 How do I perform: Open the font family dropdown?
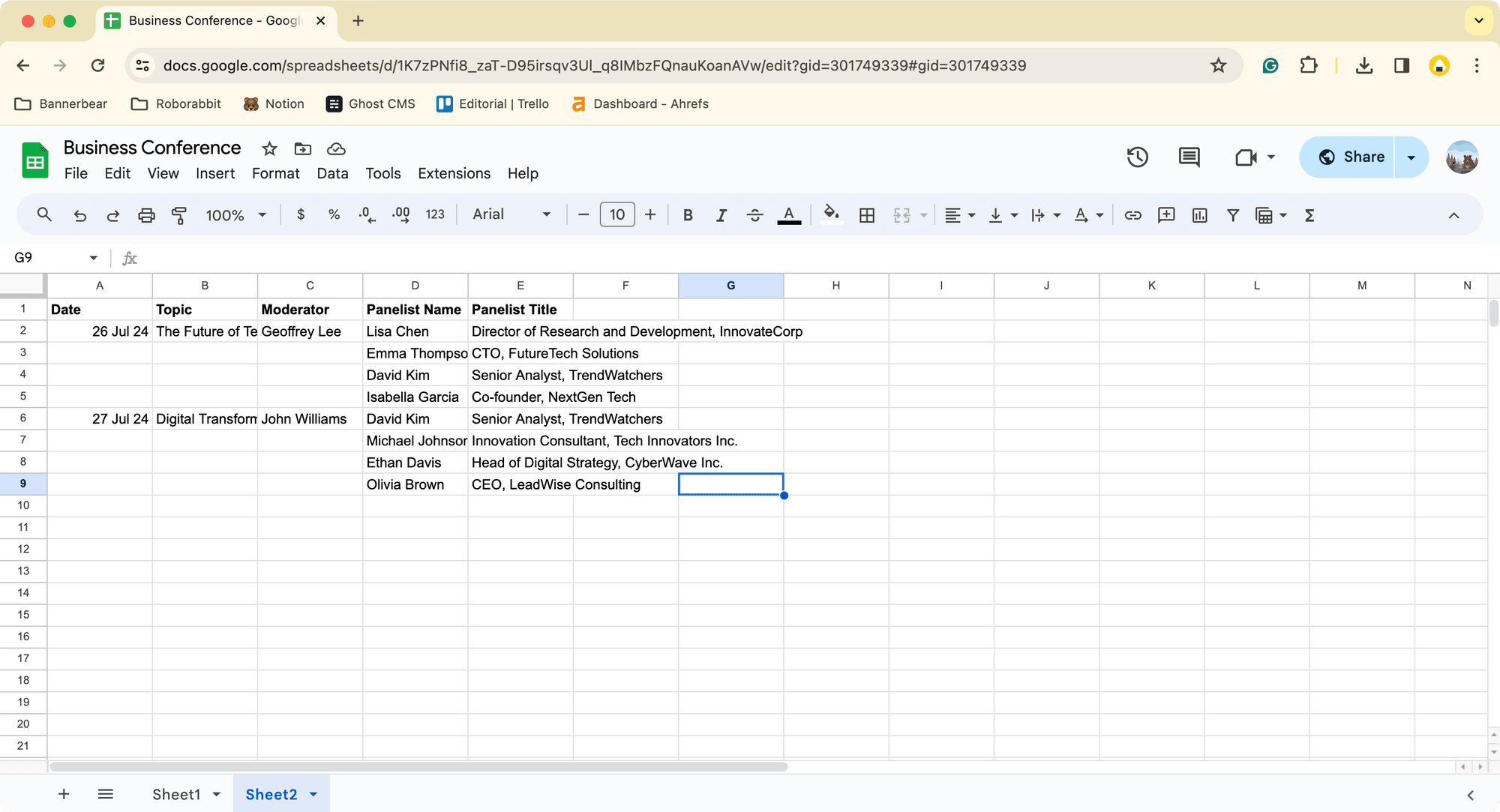[x=510, y=214]
